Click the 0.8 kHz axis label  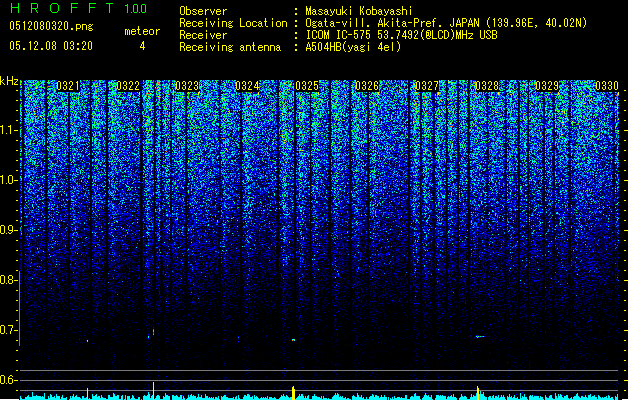coord(9,280)
